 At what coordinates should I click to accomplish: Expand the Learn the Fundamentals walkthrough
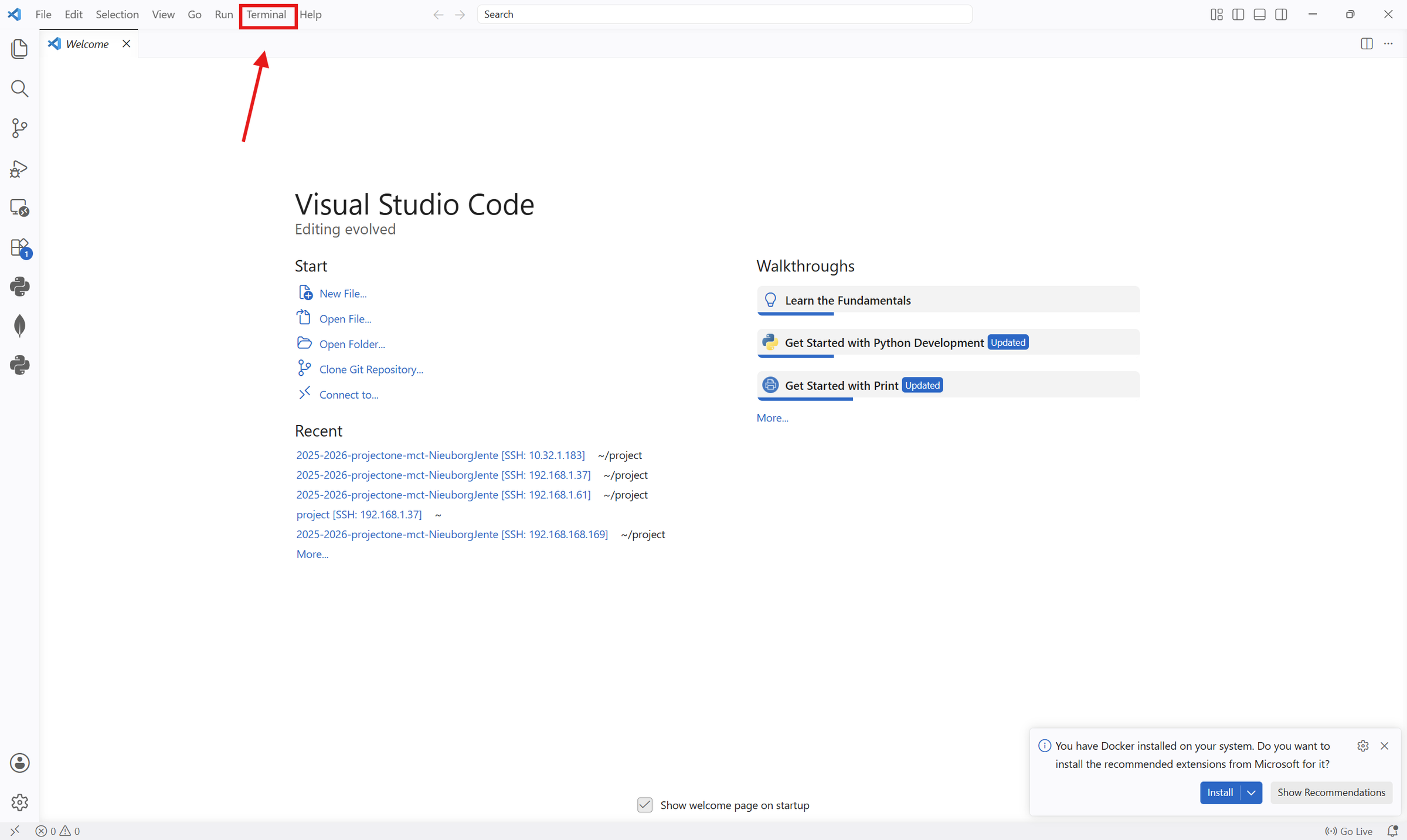coord(948,301)
